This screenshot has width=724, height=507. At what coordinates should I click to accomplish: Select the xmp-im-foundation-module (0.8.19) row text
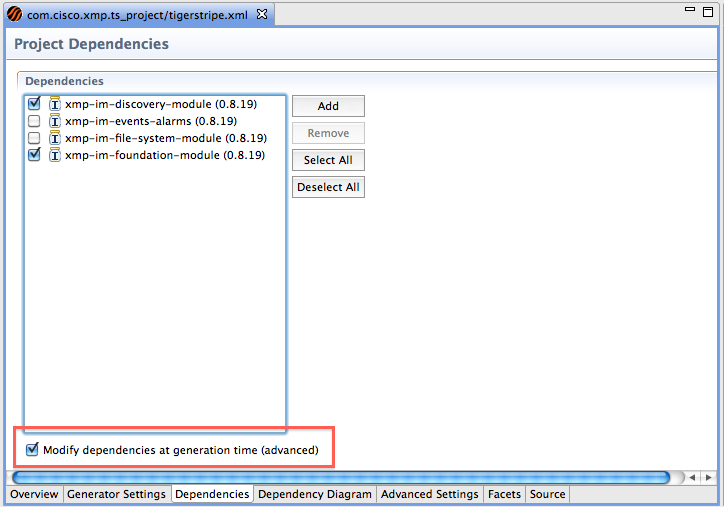coord(165,155)
